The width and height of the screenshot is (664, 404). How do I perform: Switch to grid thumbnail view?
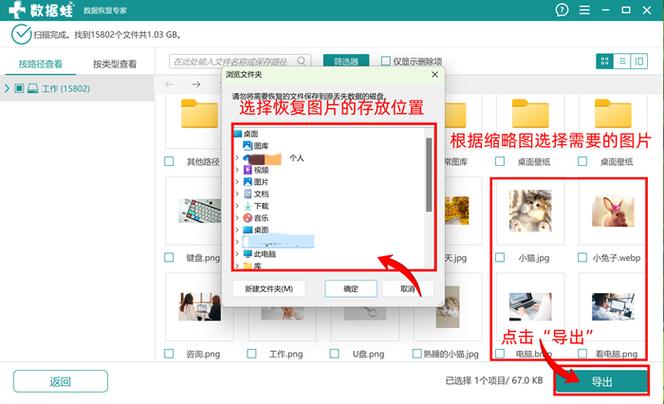click(x=605, y=61)
